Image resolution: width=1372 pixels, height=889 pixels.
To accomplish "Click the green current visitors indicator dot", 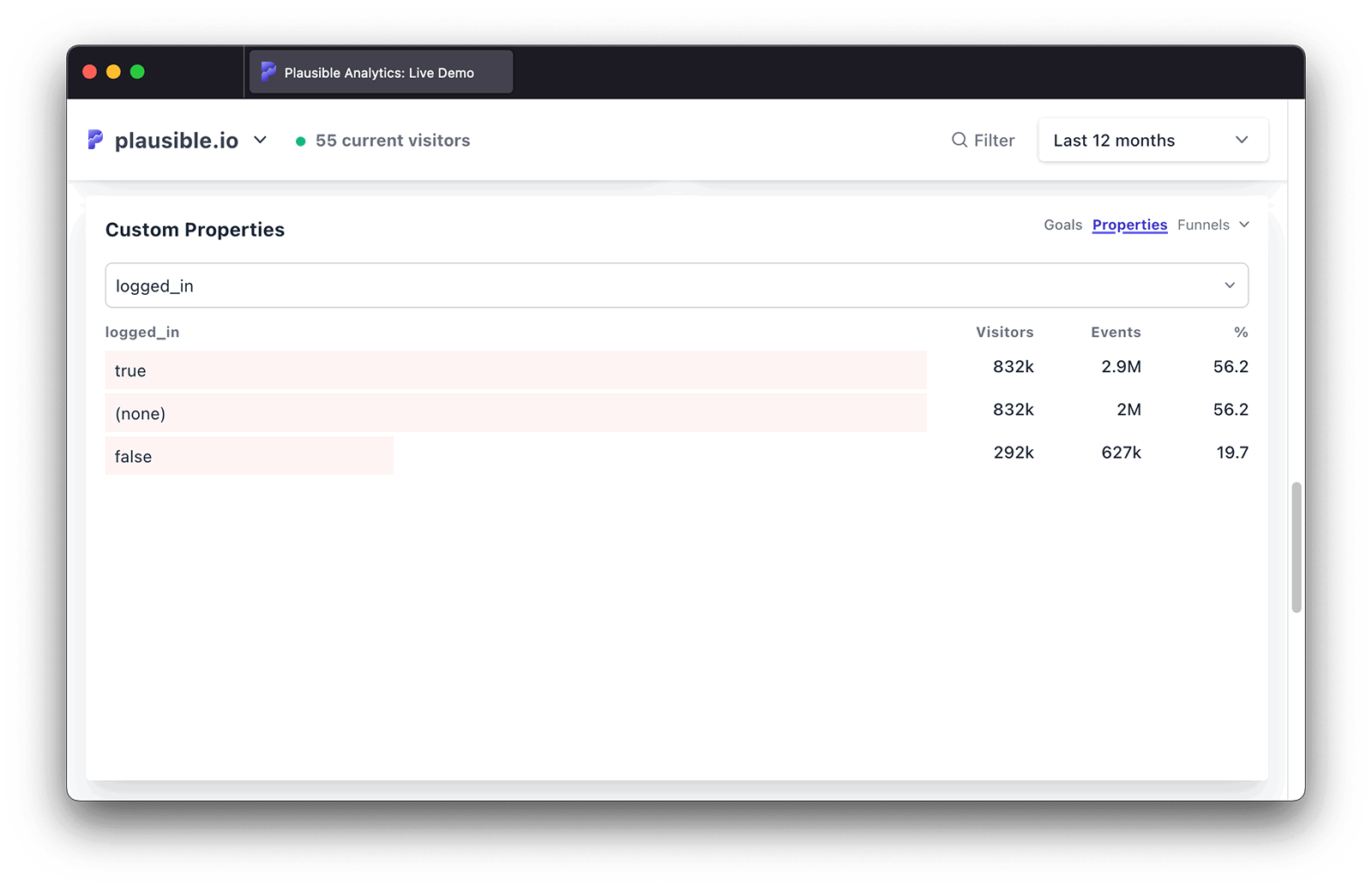I will pyautogui.click(x=300, y=141).
